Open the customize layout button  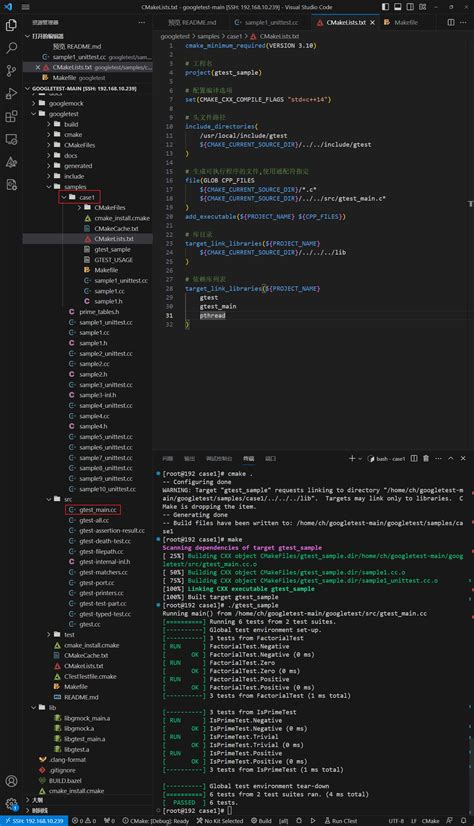coord(421,7)
